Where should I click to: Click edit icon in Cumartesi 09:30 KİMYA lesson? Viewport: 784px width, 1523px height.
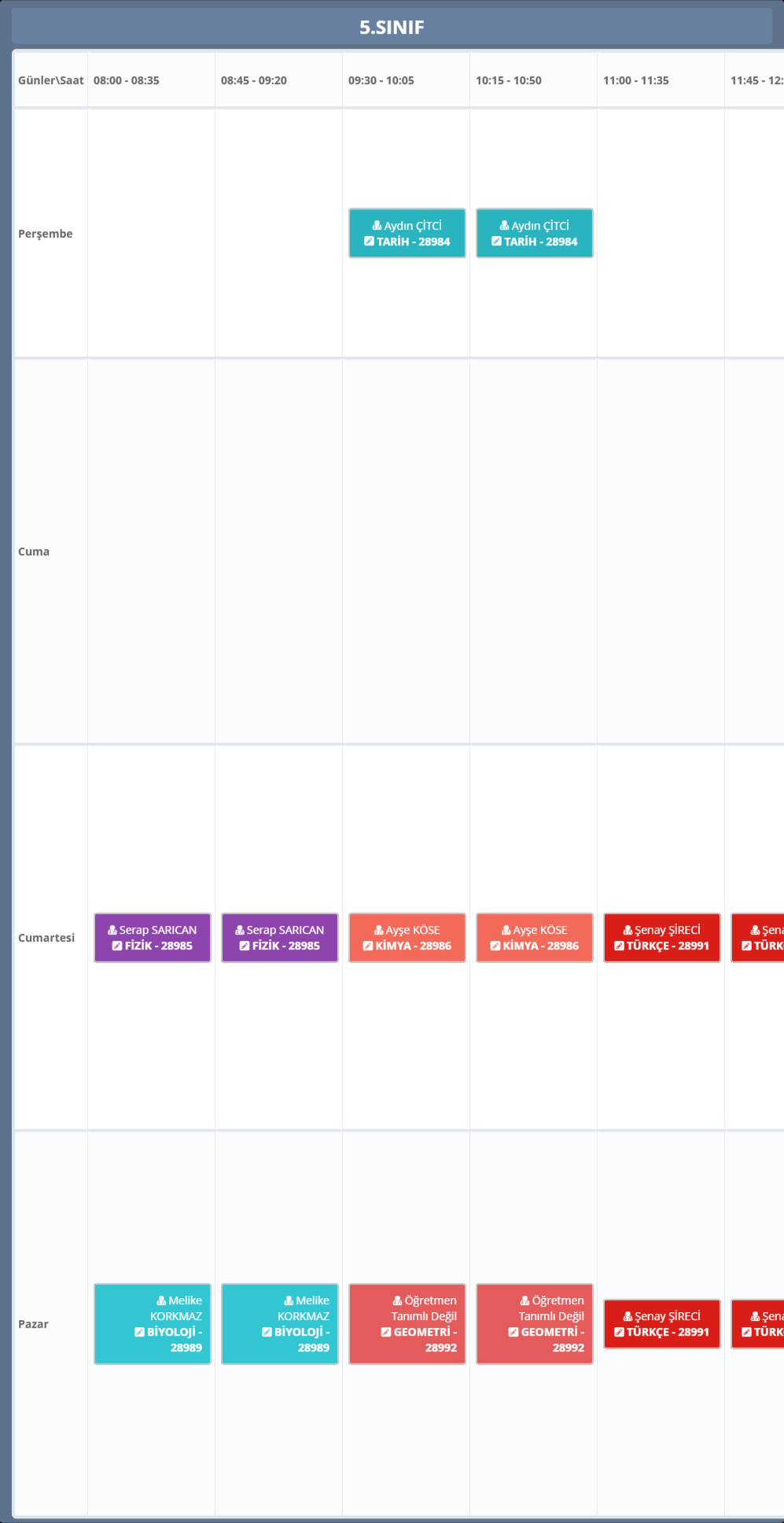pyautogui.click(x=367, y=946)
